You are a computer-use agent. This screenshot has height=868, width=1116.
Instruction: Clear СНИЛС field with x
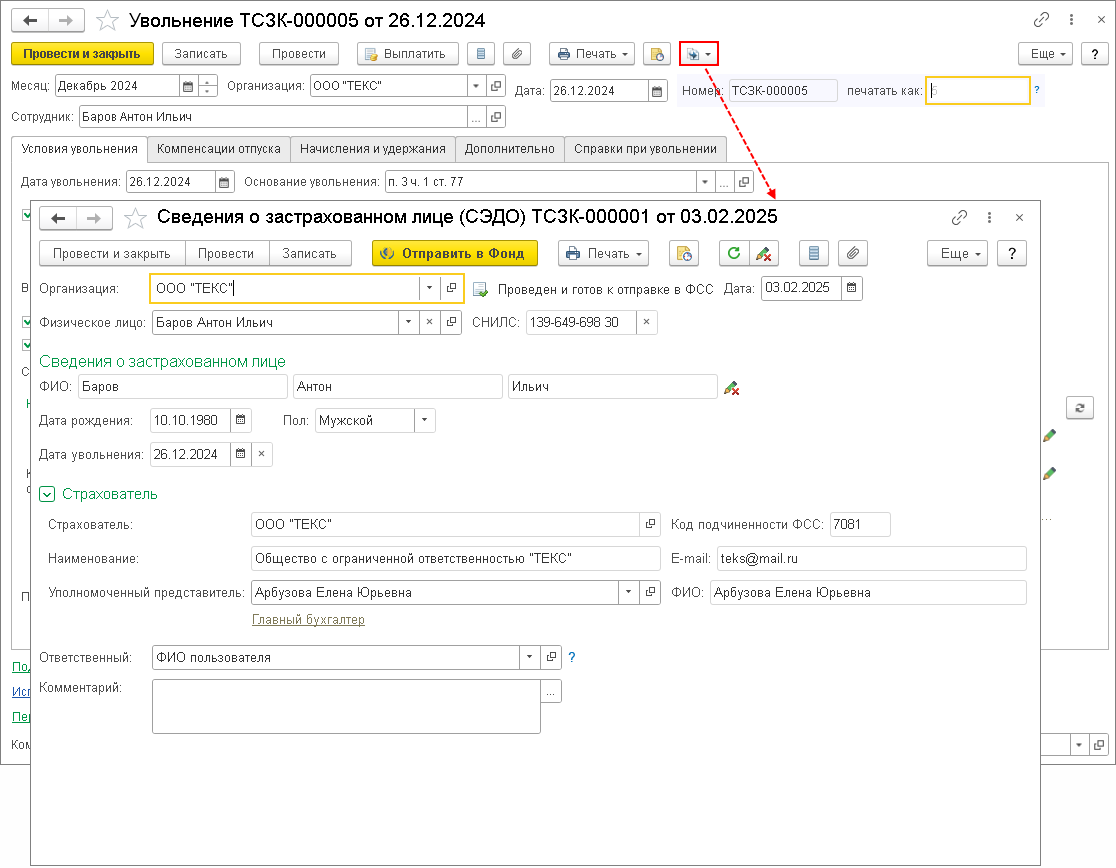[646, 322]
